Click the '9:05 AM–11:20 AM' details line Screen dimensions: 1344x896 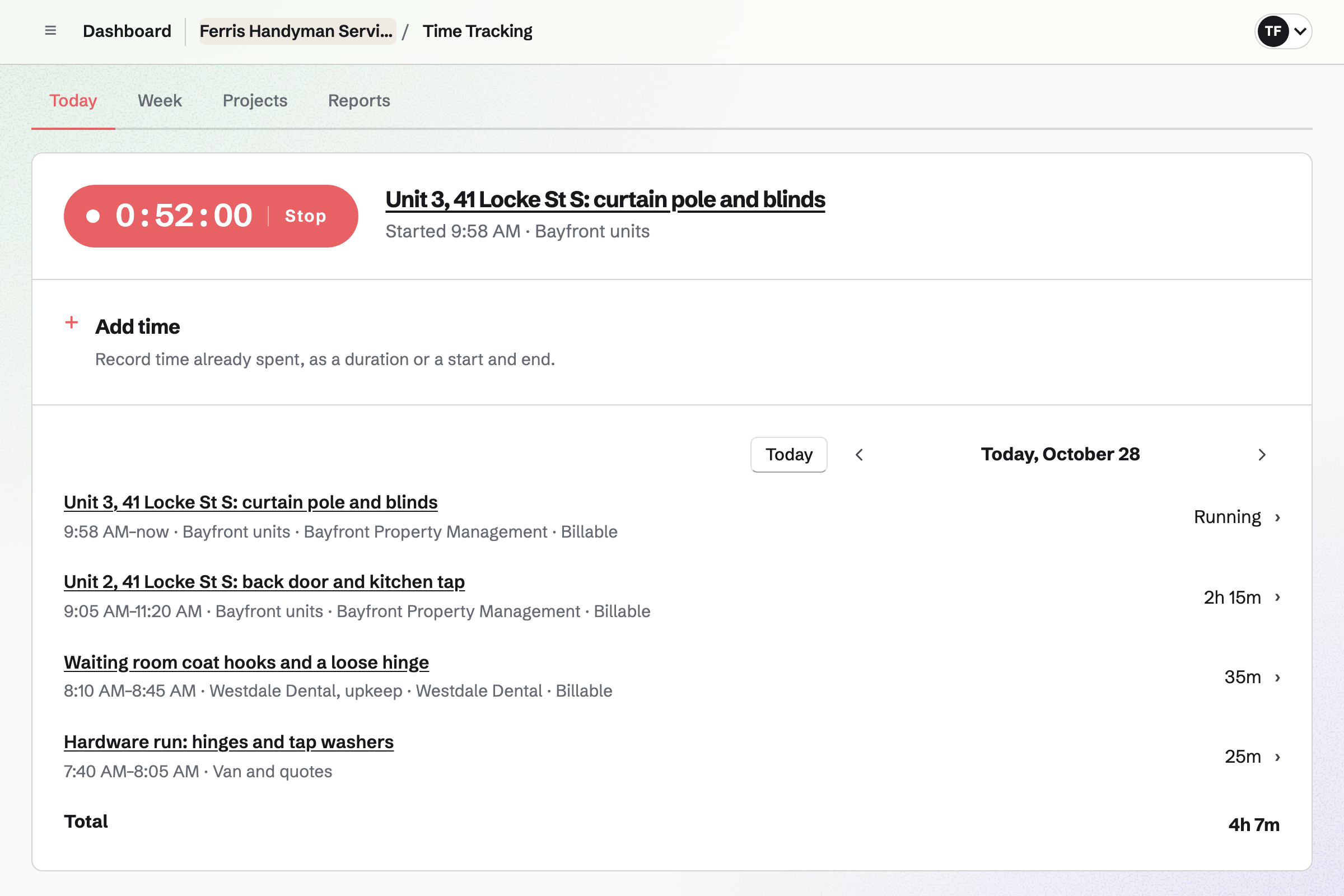[x=357, y=612]
